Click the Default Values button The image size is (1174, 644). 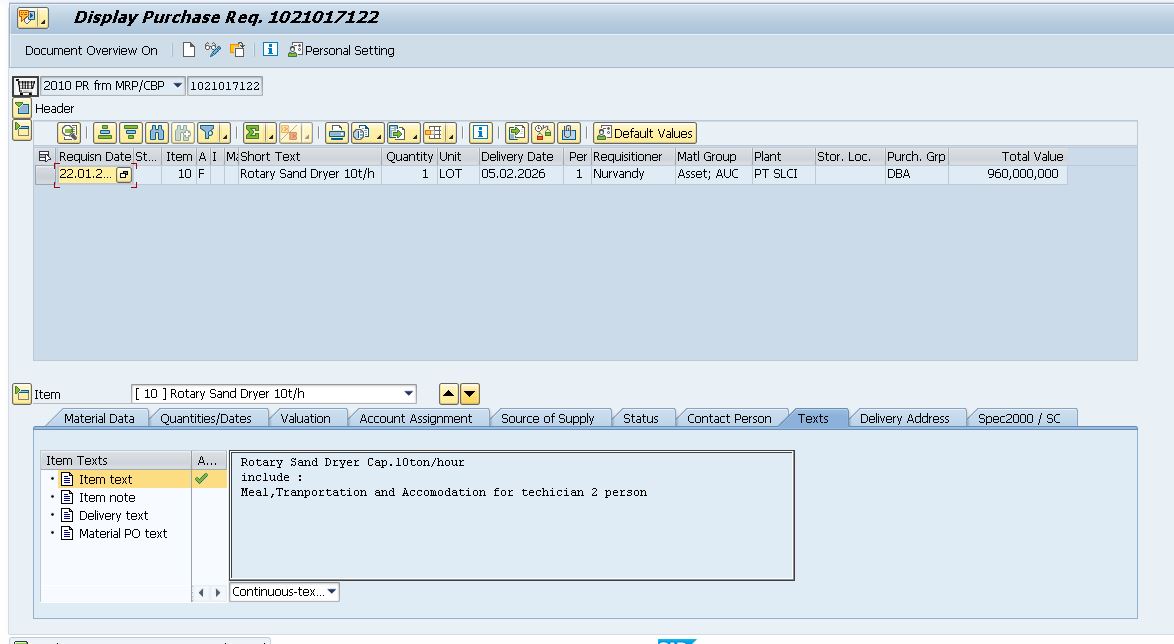coord(644,133)
